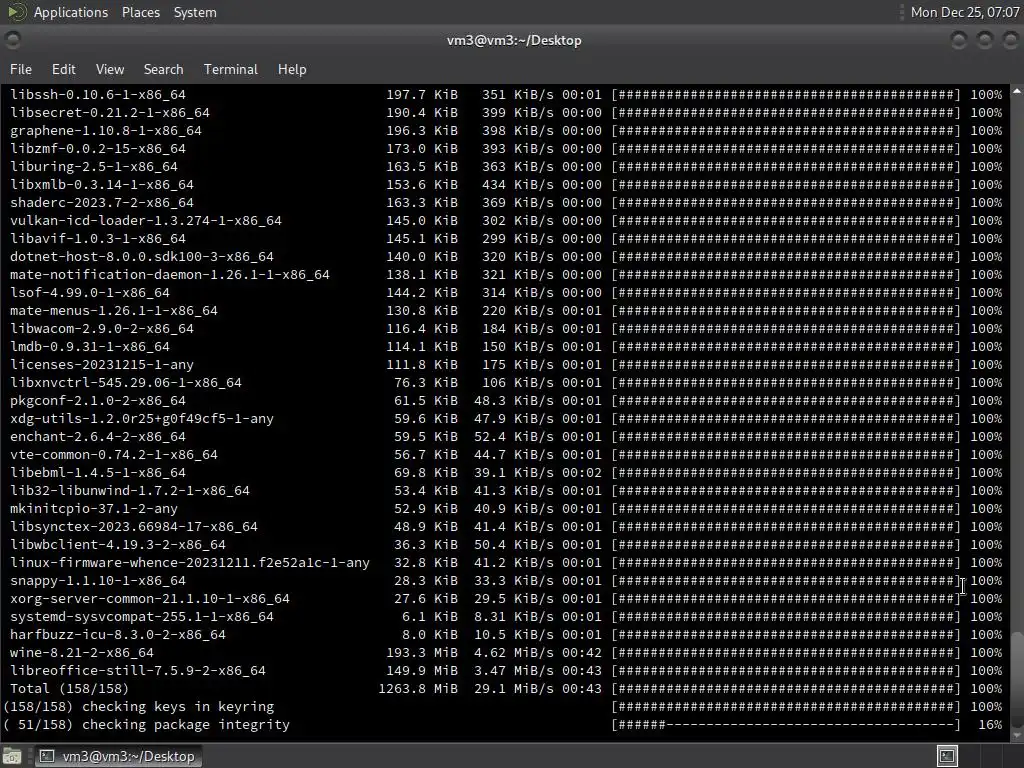Screen dimensions: 1024x768
Task: Click libwbclient-4.19.3-2-x86_64 package name
Action: click(x=118, y=545)
